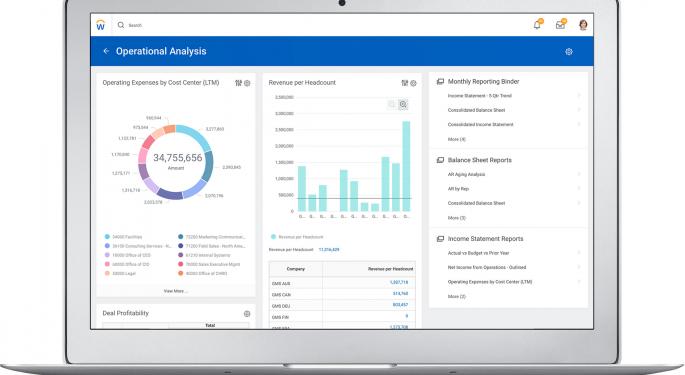Open Consolidated Balance Sheet under Balance Sheet Reports

point(476,203)
